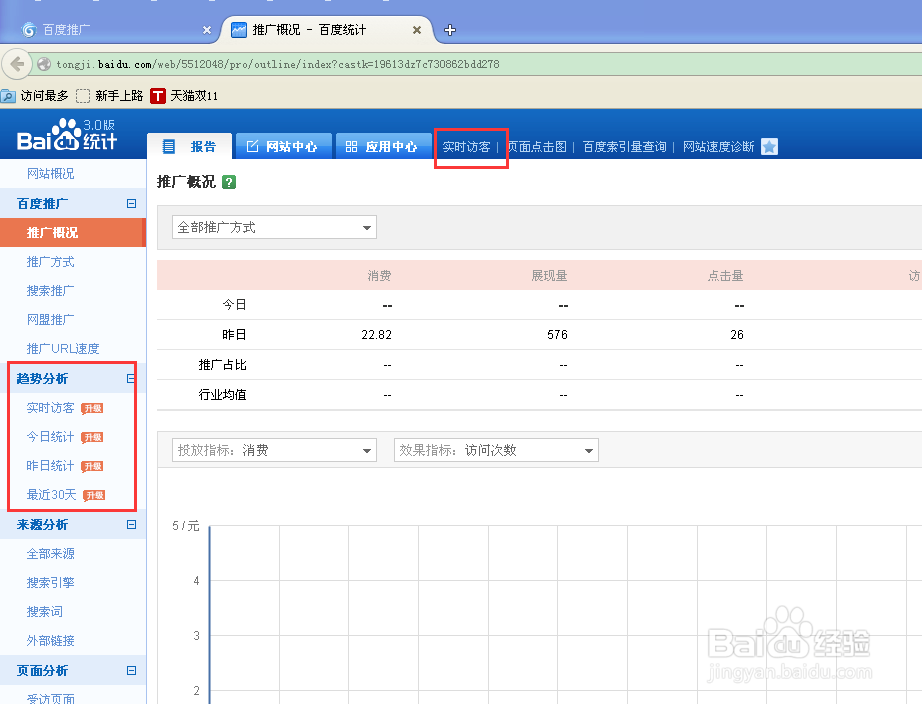The image size is (922, 704).
Task: Collapse the 百度推广 sidebar section
Action: 131,203
